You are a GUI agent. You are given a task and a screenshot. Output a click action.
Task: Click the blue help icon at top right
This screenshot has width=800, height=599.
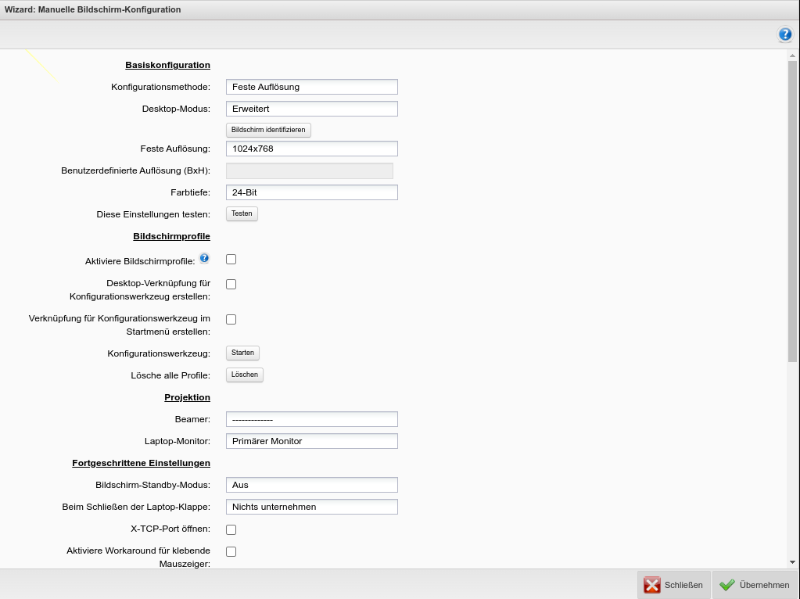[x=785, y=35]
